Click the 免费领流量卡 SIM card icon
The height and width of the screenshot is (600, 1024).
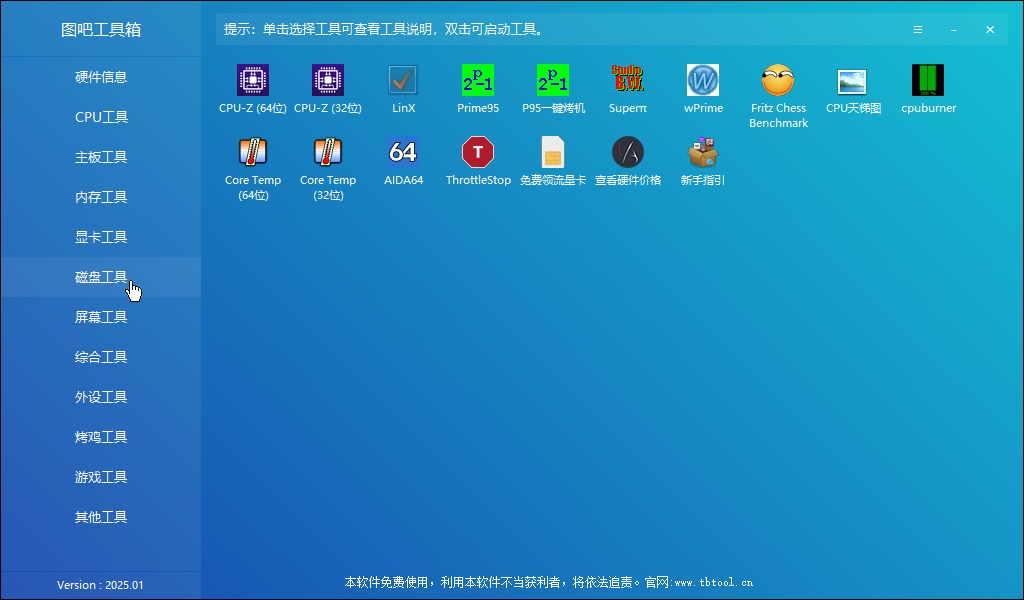[553, 152]
